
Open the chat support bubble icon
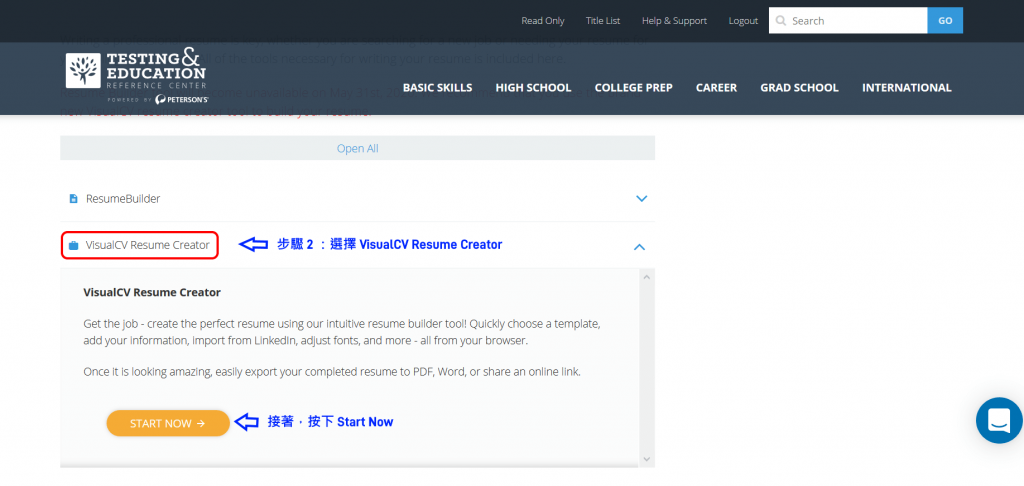[x=999, y=421]
